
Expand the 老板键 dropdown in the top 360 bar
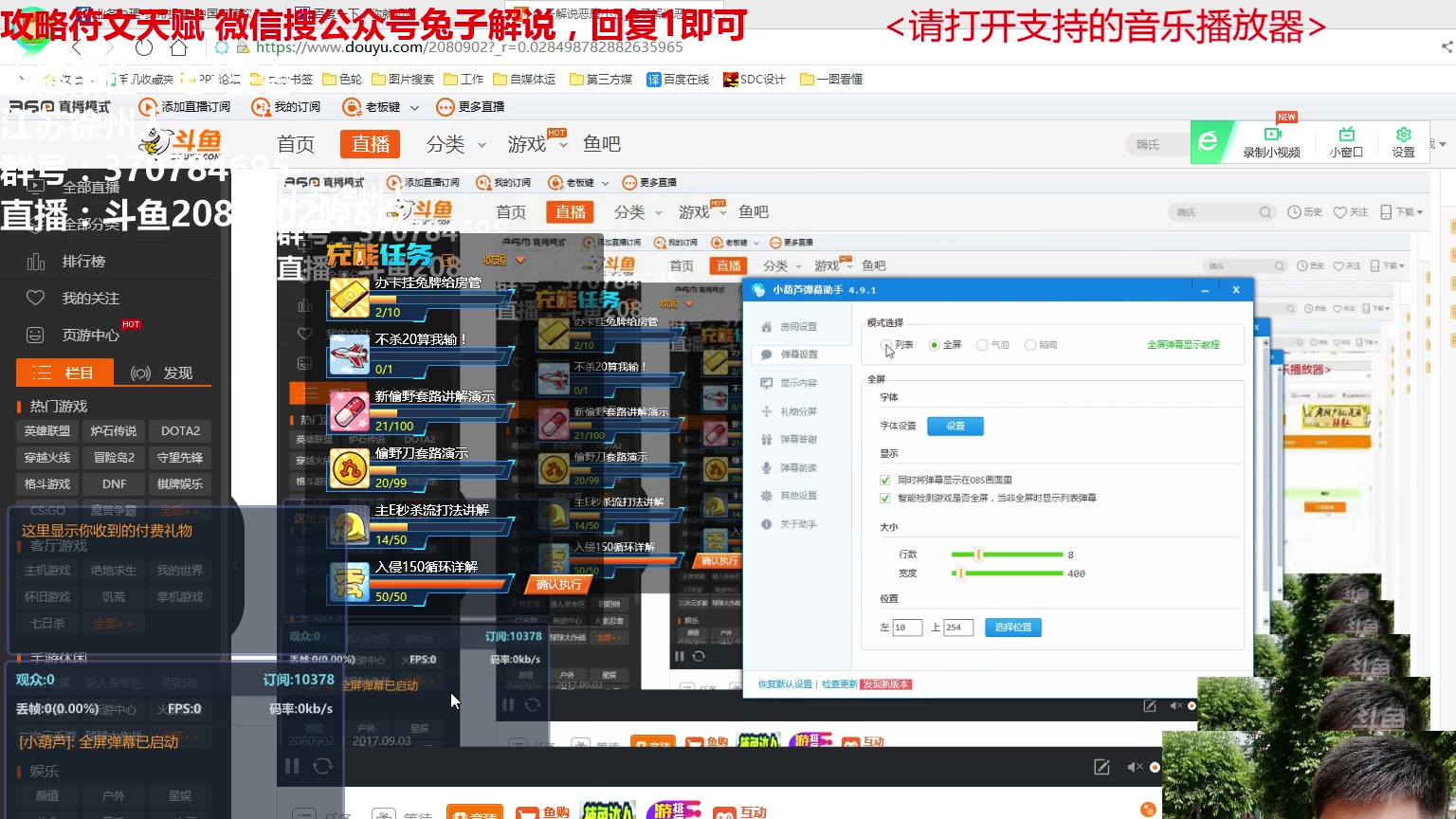click(x=414, y=108)
